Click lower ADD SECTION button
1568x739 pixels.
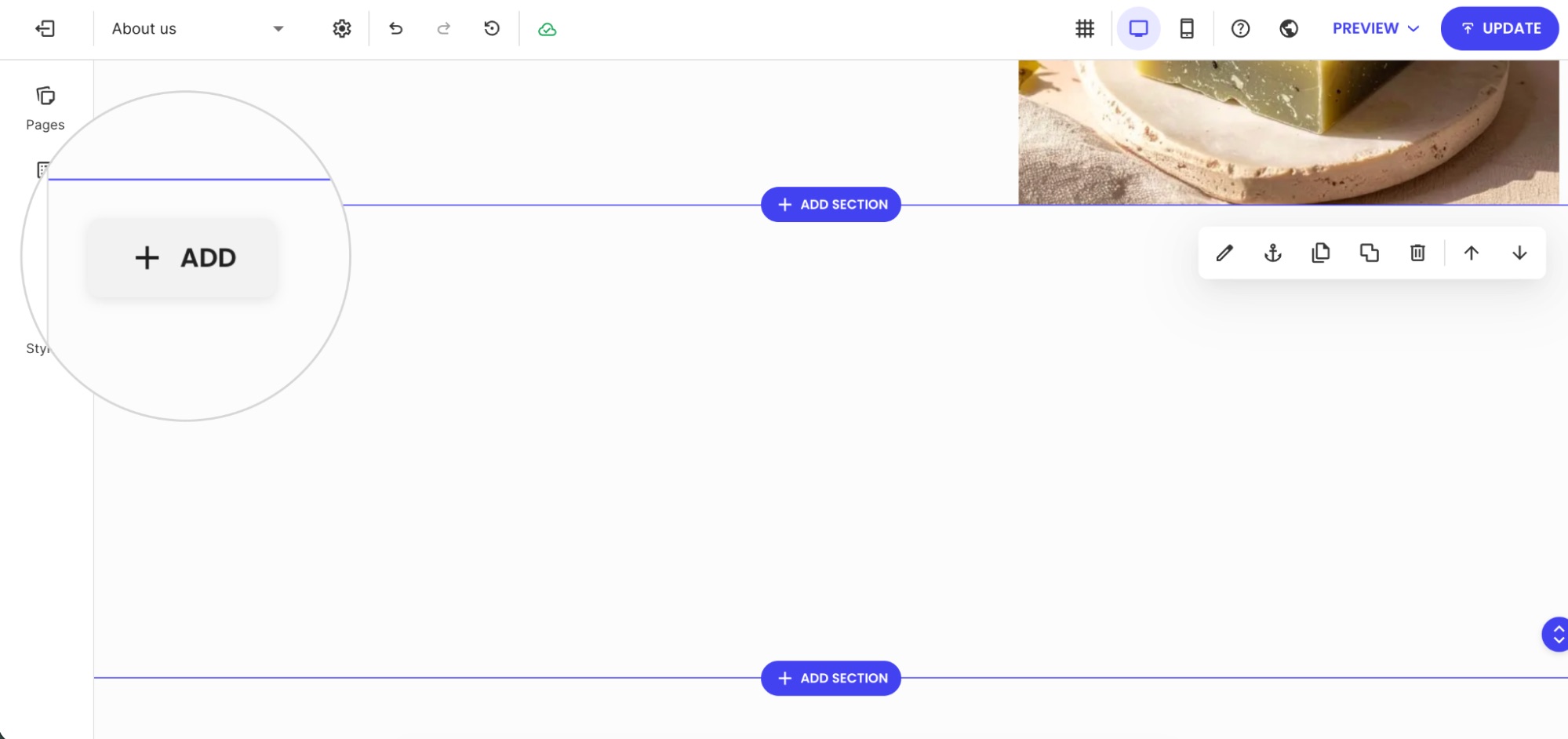tap(831, 679)
